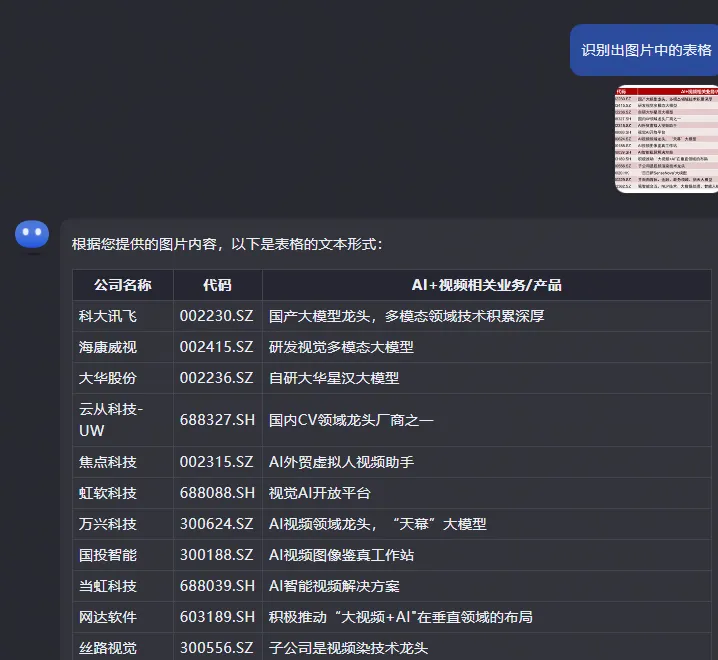This screenshot has height=660, width=718.
Task: Click the code 688039.SH
Action: coord(217,586)
